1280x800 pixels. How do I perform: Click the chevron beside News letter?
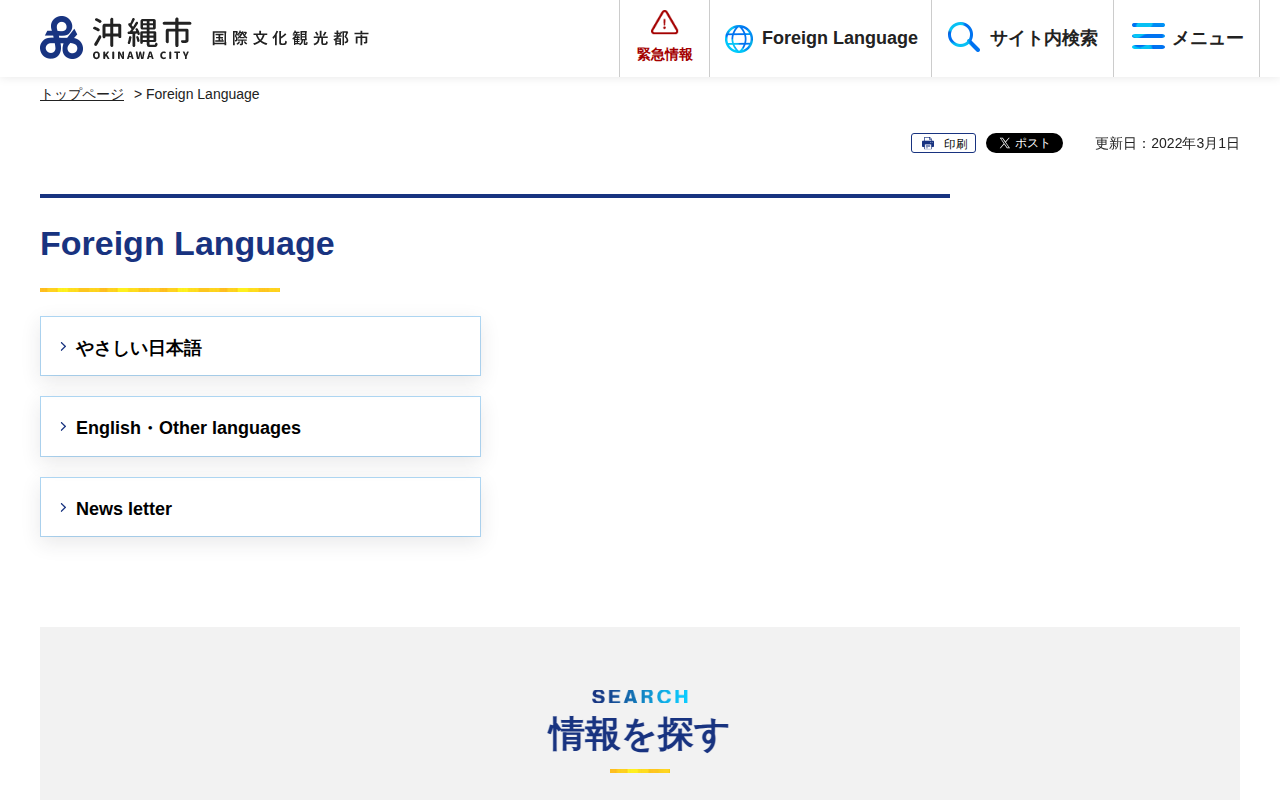click(63, 508)
